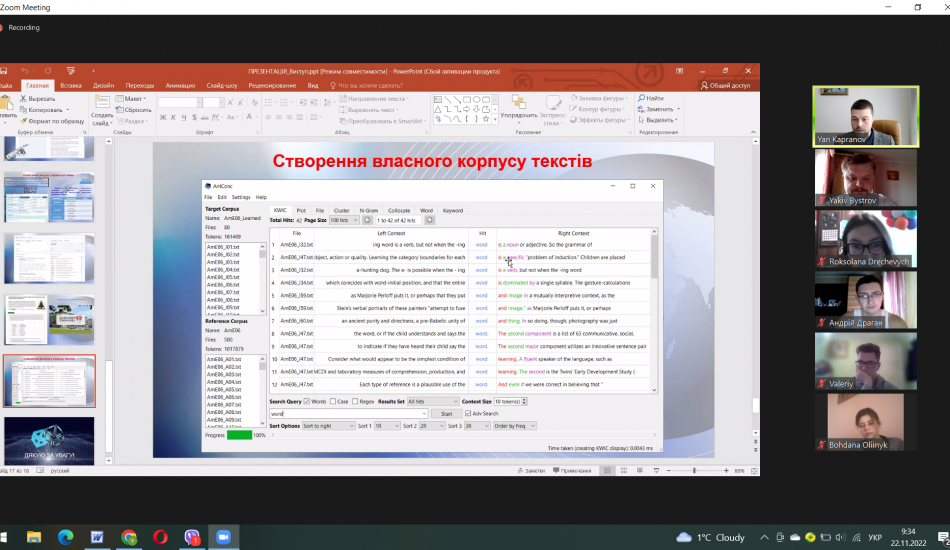This screenshot has height=550, width=950.
Task: Enable the Regex checkbox
Action: 356,401
